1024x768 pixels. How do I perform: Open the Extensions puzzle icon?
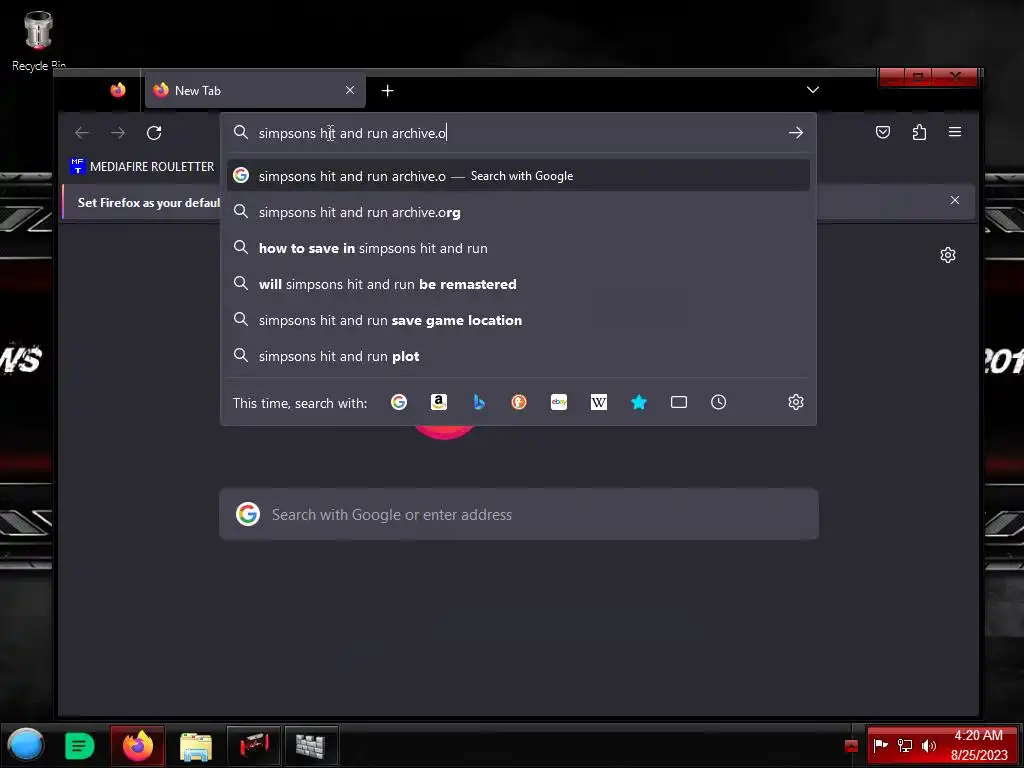click(920, 133)
